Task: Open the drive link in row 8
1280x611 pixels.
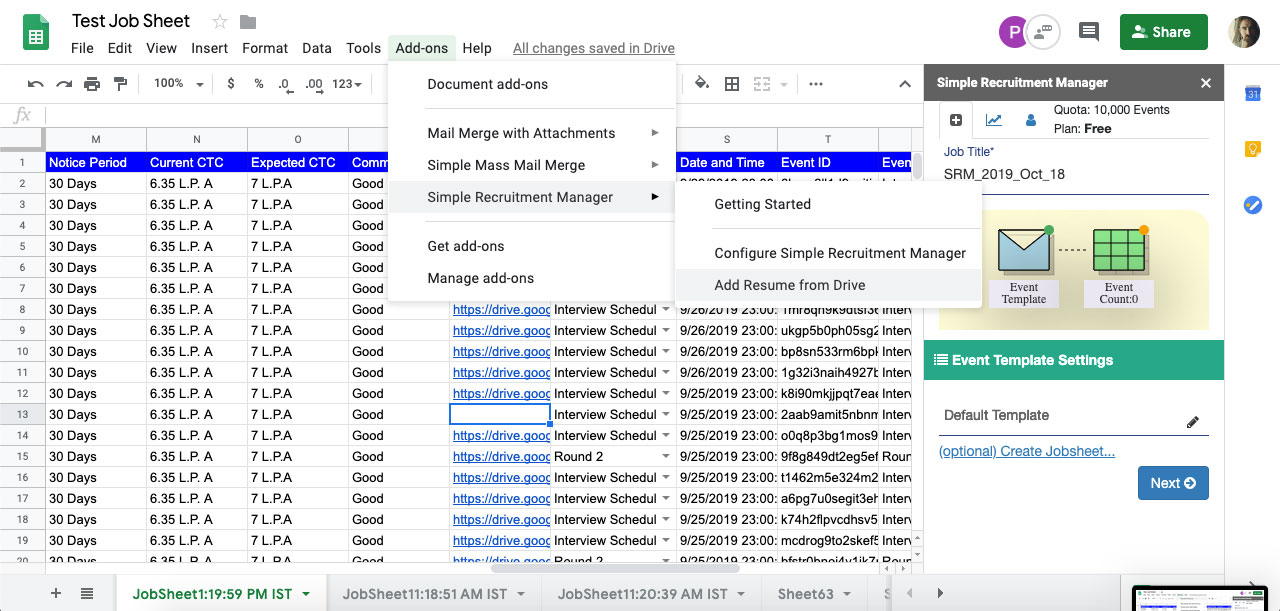Action: (x=501, y=309)
